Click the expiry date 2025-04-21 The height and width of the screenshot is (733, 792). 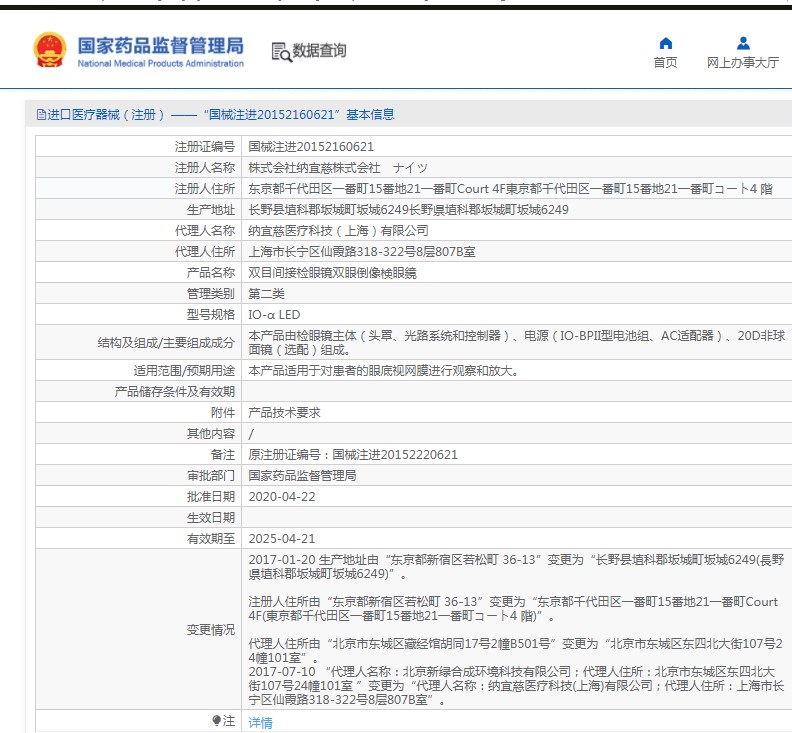[x=281, y=538]
